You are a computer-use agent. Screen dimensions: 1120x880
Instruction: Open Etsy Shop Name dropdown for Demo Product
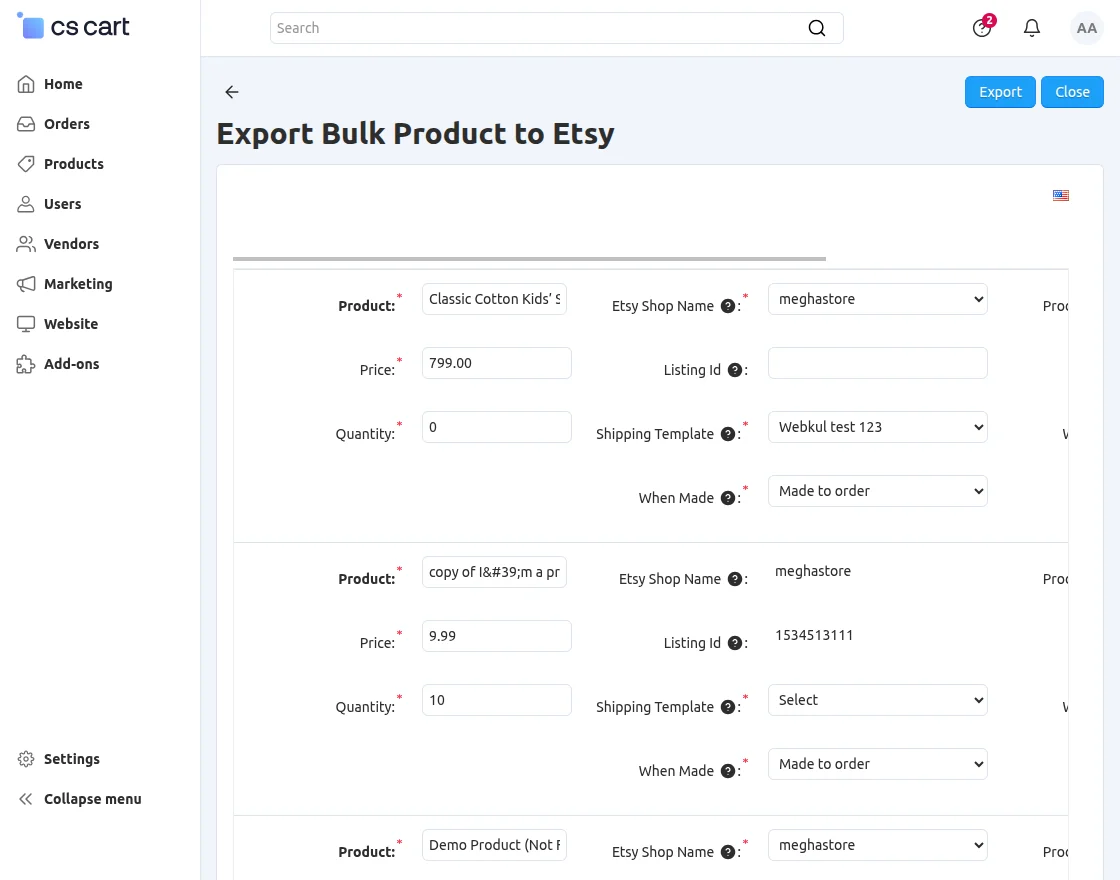pos(878,845)
